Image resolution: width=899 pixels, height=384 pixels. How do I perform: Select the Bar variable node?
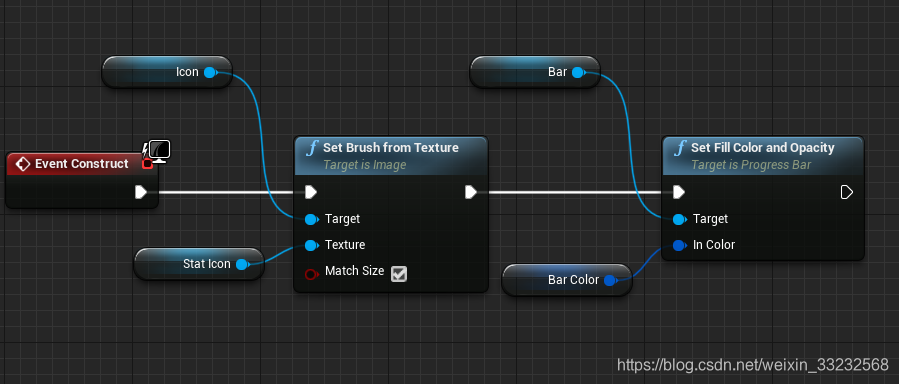tap(535, 72)
